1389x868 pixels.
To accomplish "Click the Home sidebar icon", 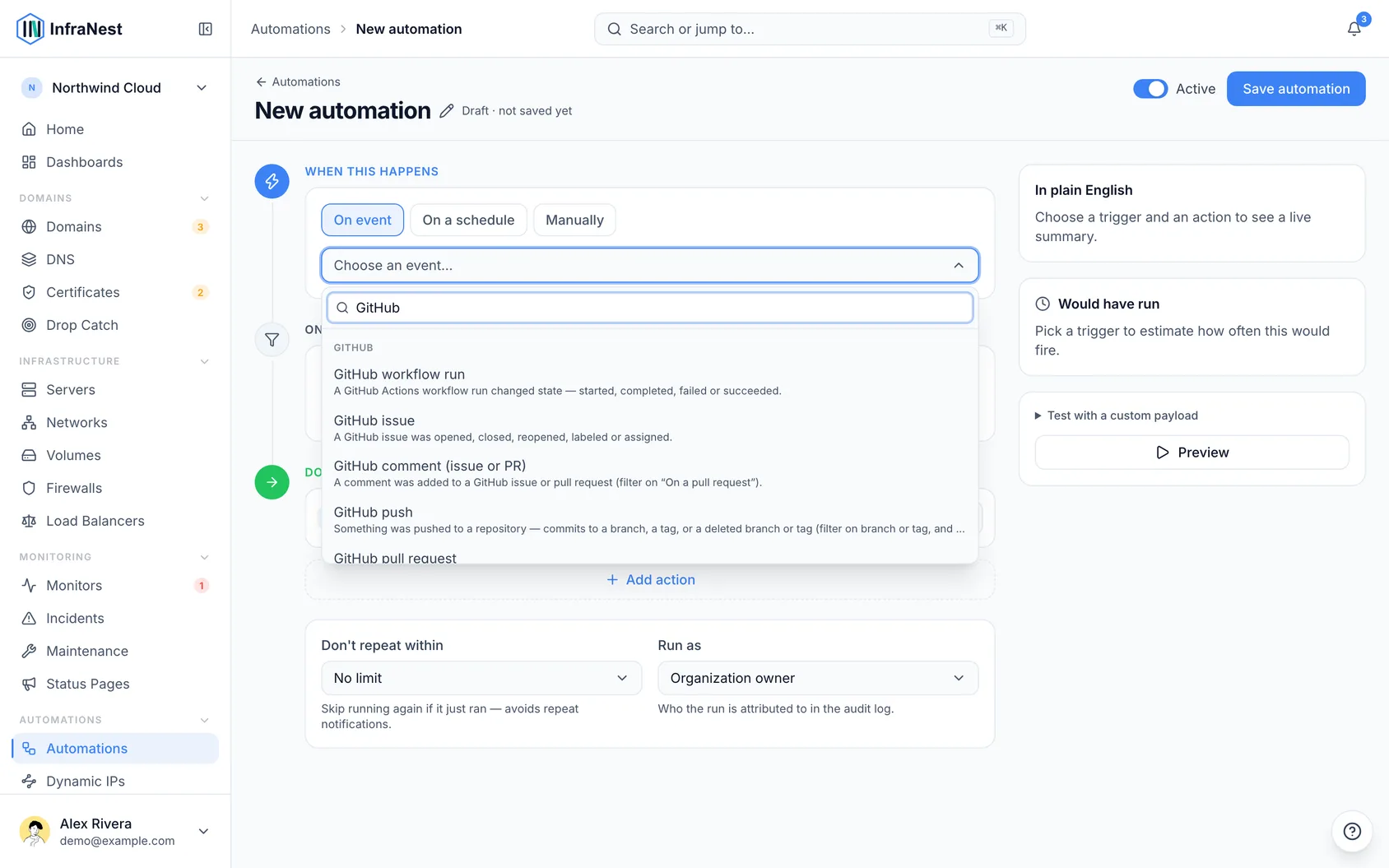I will pos(29,129).
